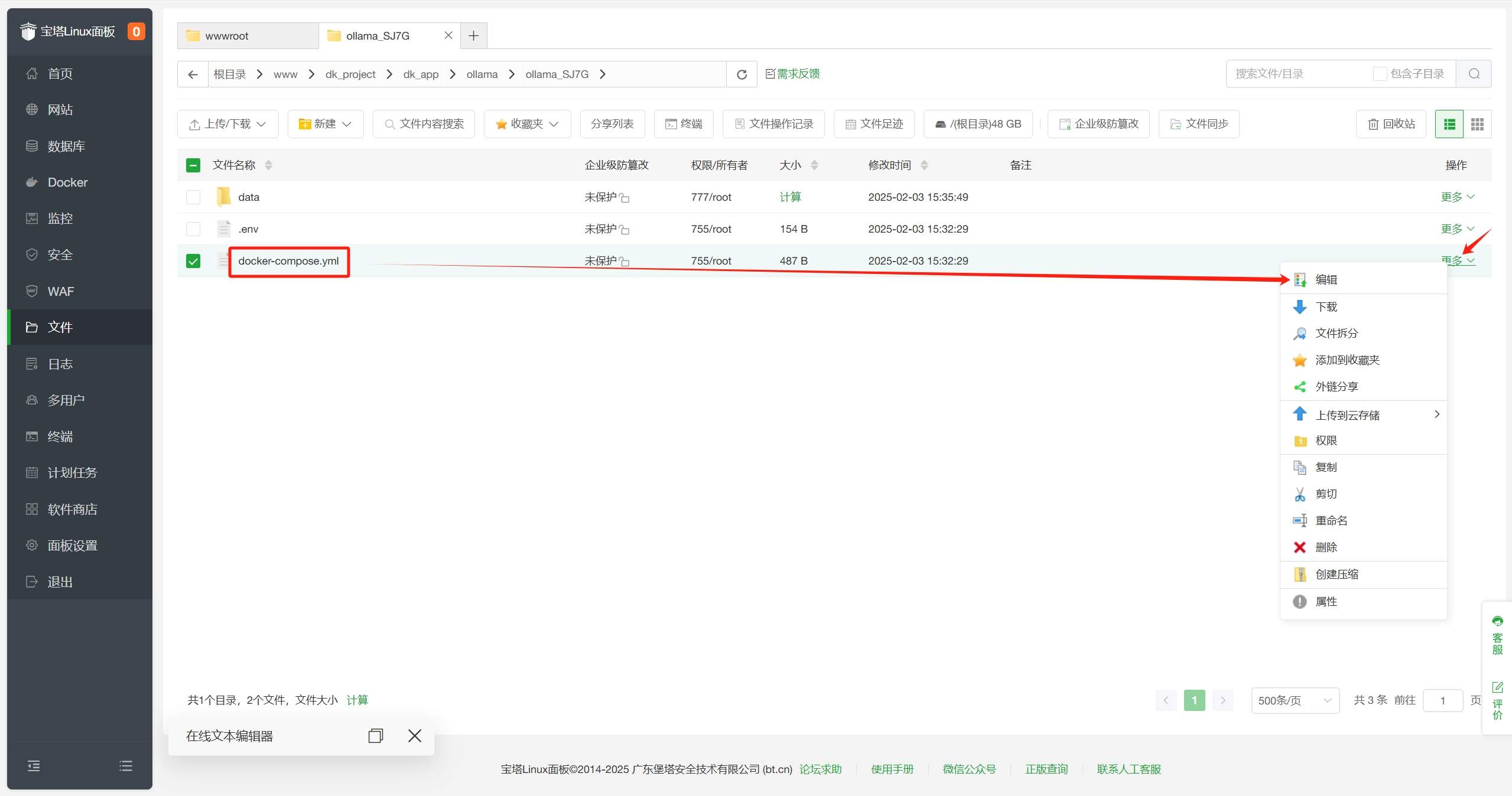The width and height of the screenshot is (1512, 796).
Task: Expand 更多 for the .env row
Action: [1458, 229]
